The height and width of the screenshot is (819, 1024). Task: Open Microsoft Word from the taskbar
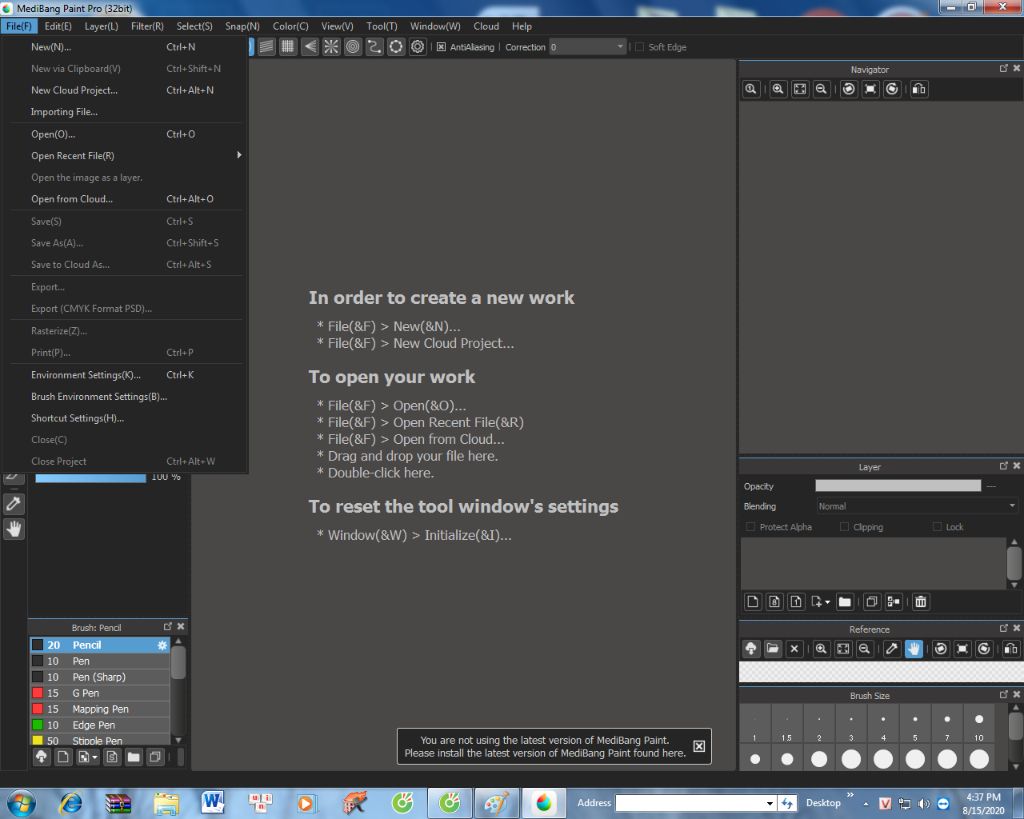pyautogui.click(x=212, y=803)
